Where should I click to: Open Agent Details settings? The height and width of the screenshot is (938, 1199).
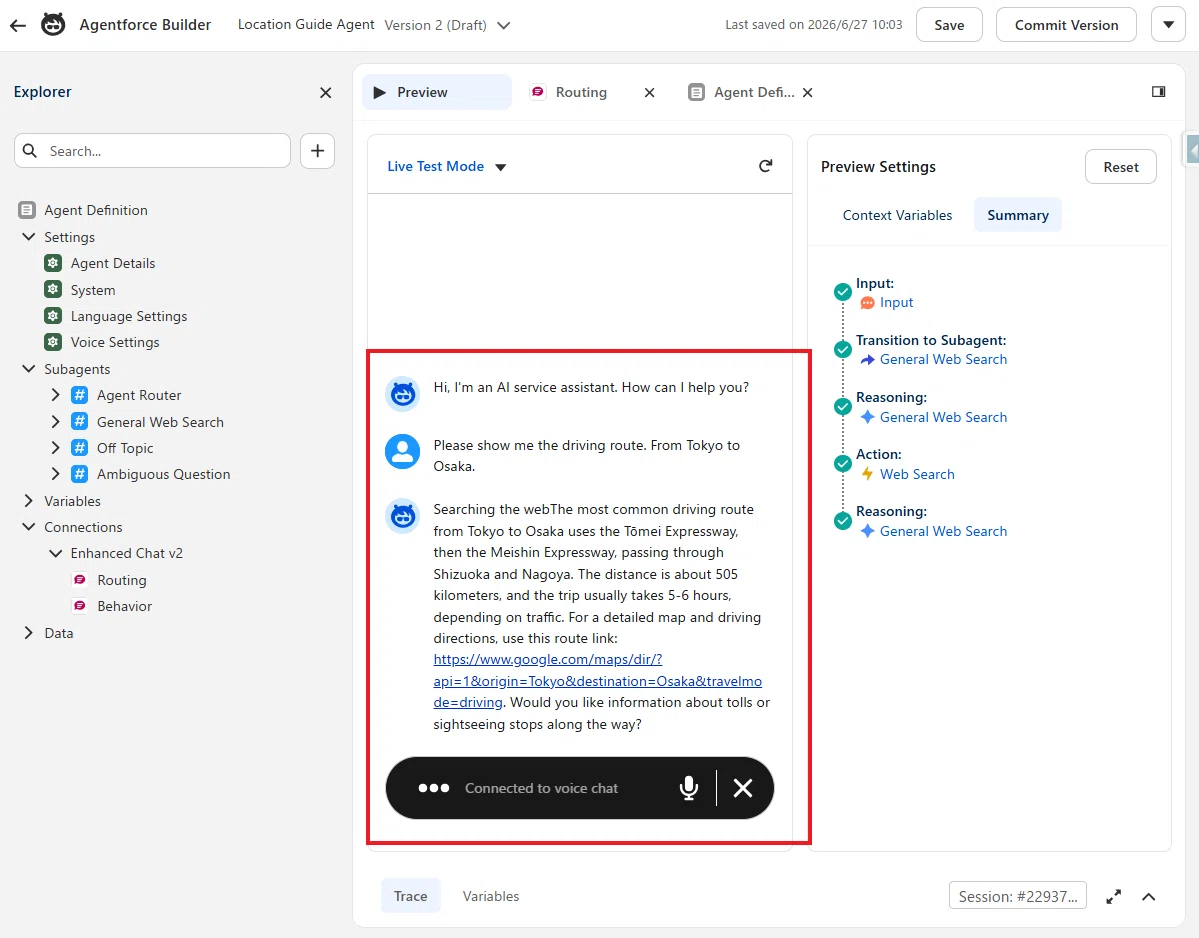(x=112, y=263)
